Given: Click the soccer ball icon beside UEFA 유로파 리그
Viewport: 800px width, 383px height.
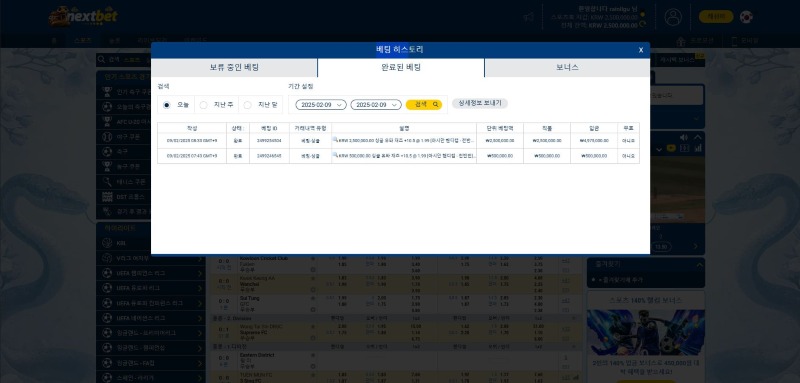Looking at the screenshot, I should 107,288.
